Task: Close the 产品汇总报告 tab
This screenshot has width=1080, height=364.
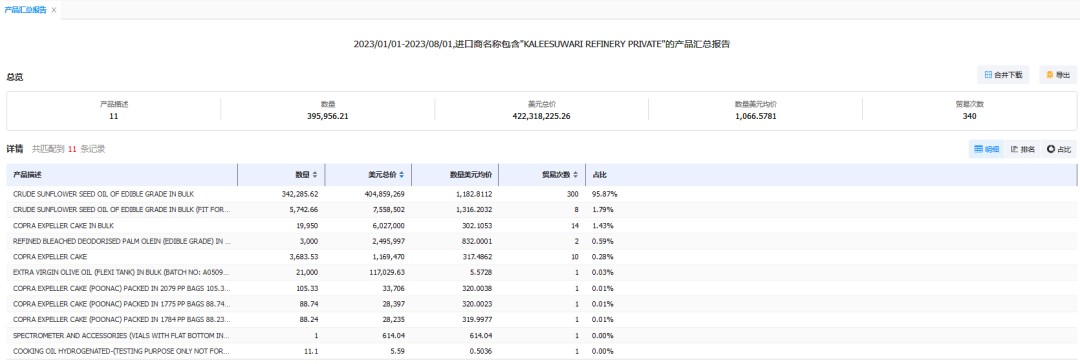Action: click(x=54, y=10)
